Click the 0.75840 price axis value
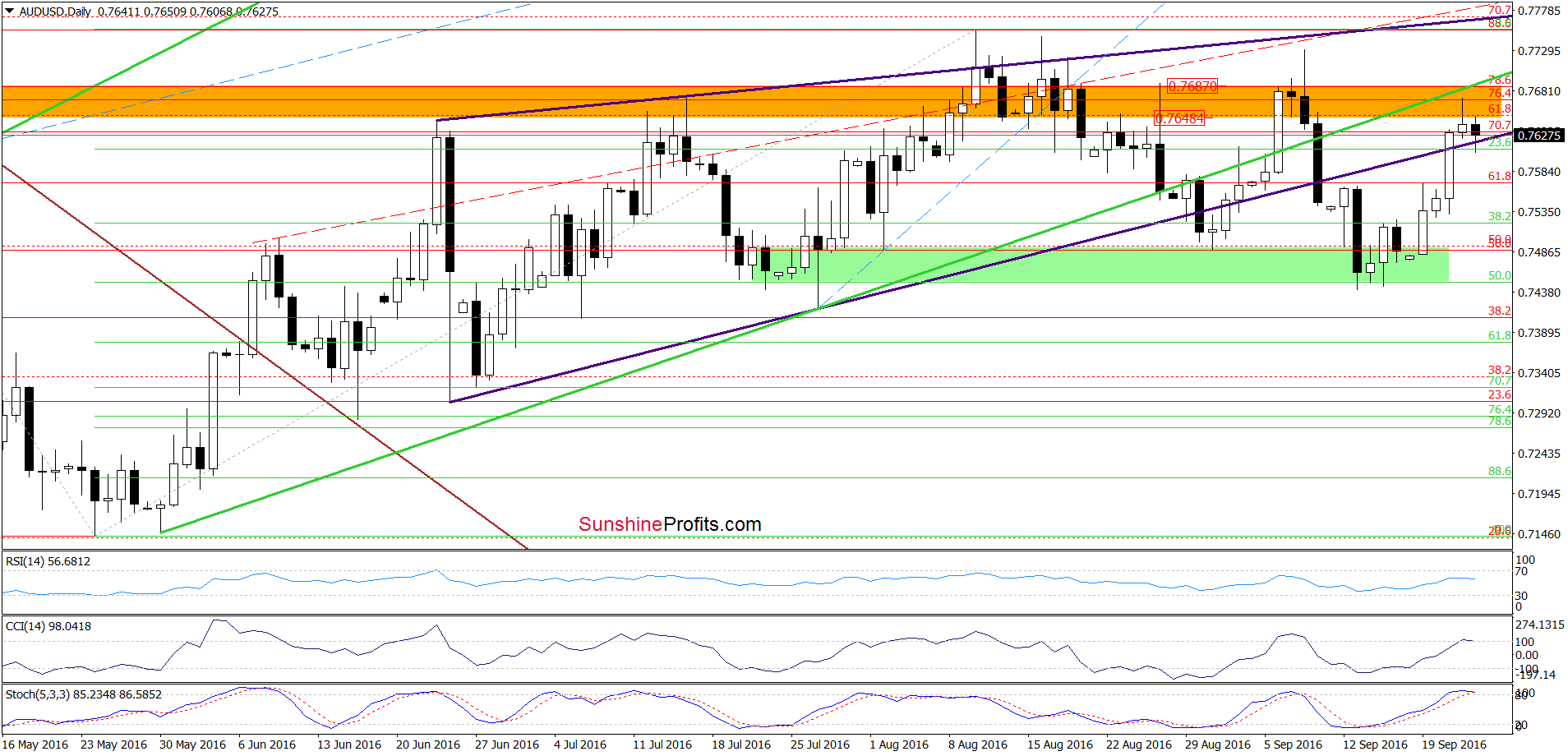 coord(1538,172)
